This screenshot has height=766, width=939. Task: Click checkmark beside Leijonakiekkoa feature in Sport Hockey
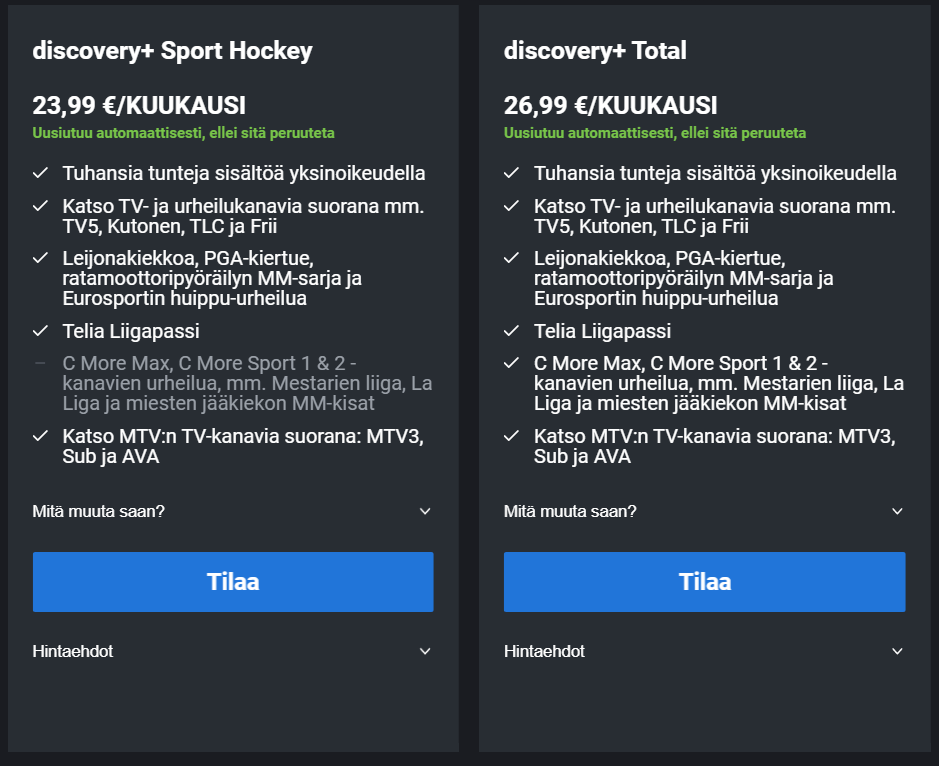click(x=41, y=258)
